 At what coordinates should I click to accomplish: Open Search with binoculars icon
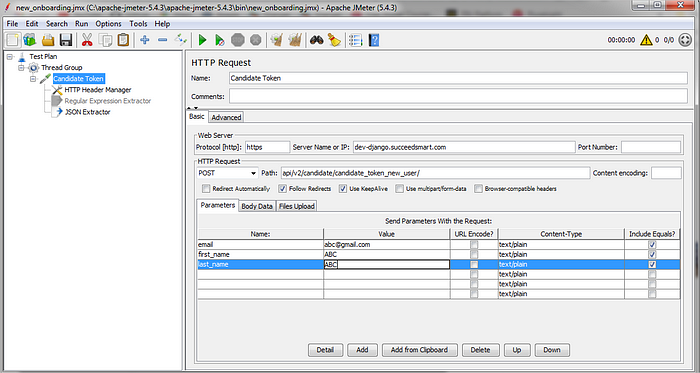click(x=317, y=40)
